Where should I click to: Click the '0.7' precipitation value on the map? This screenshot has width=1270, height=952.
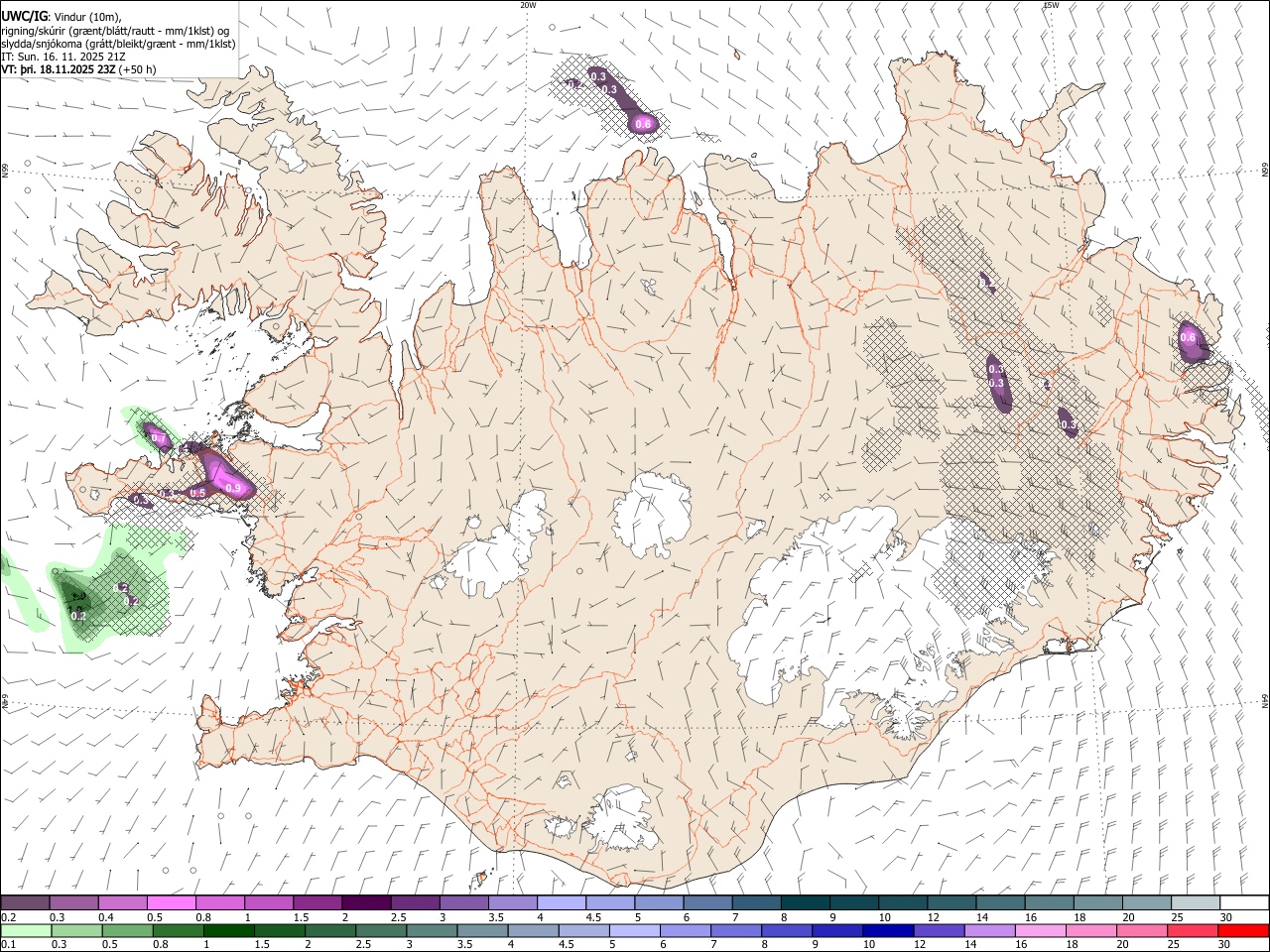[158, 437]
